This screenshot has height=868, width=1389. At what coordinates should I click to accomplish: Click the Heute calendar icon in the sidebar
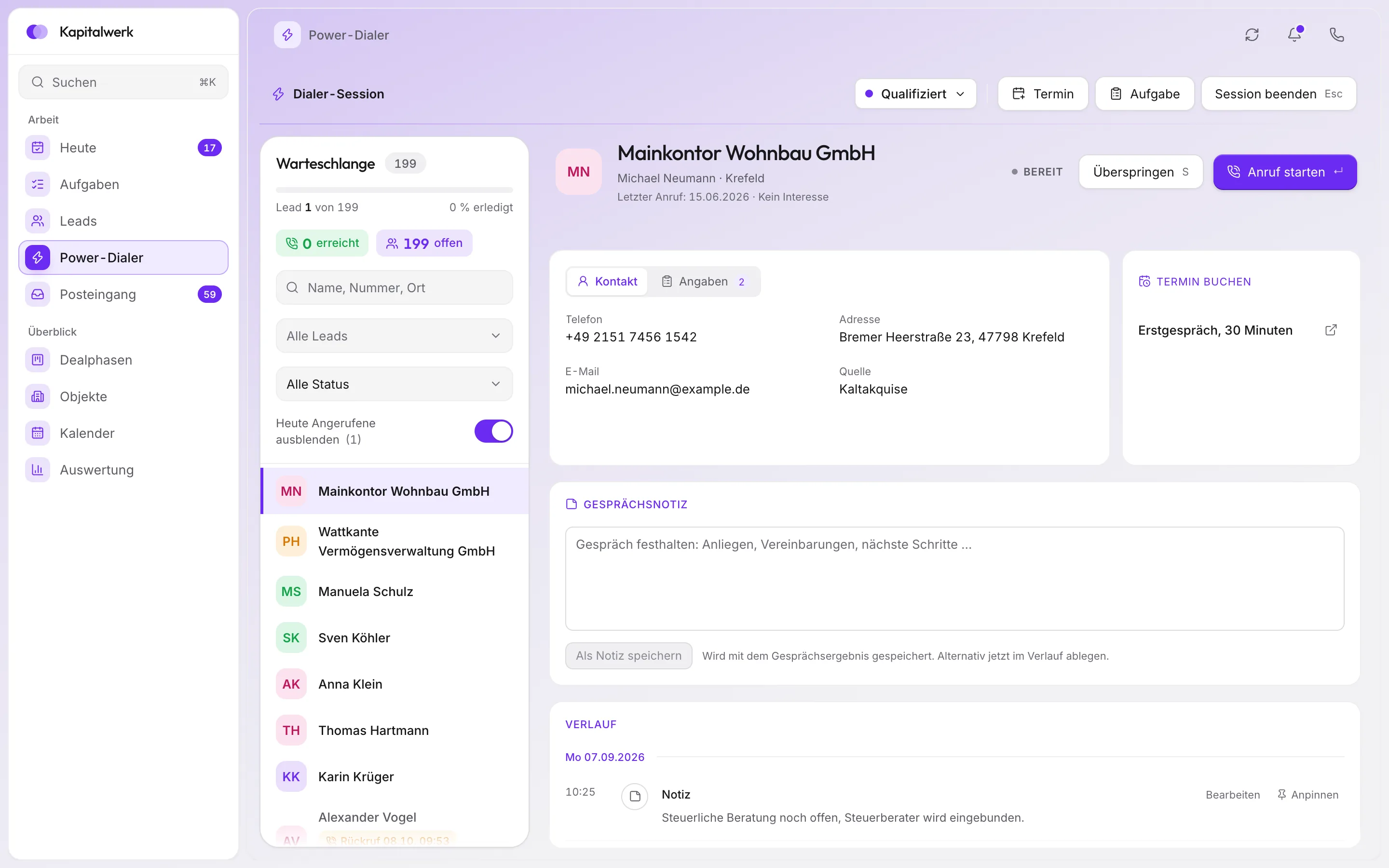[37, 148]
